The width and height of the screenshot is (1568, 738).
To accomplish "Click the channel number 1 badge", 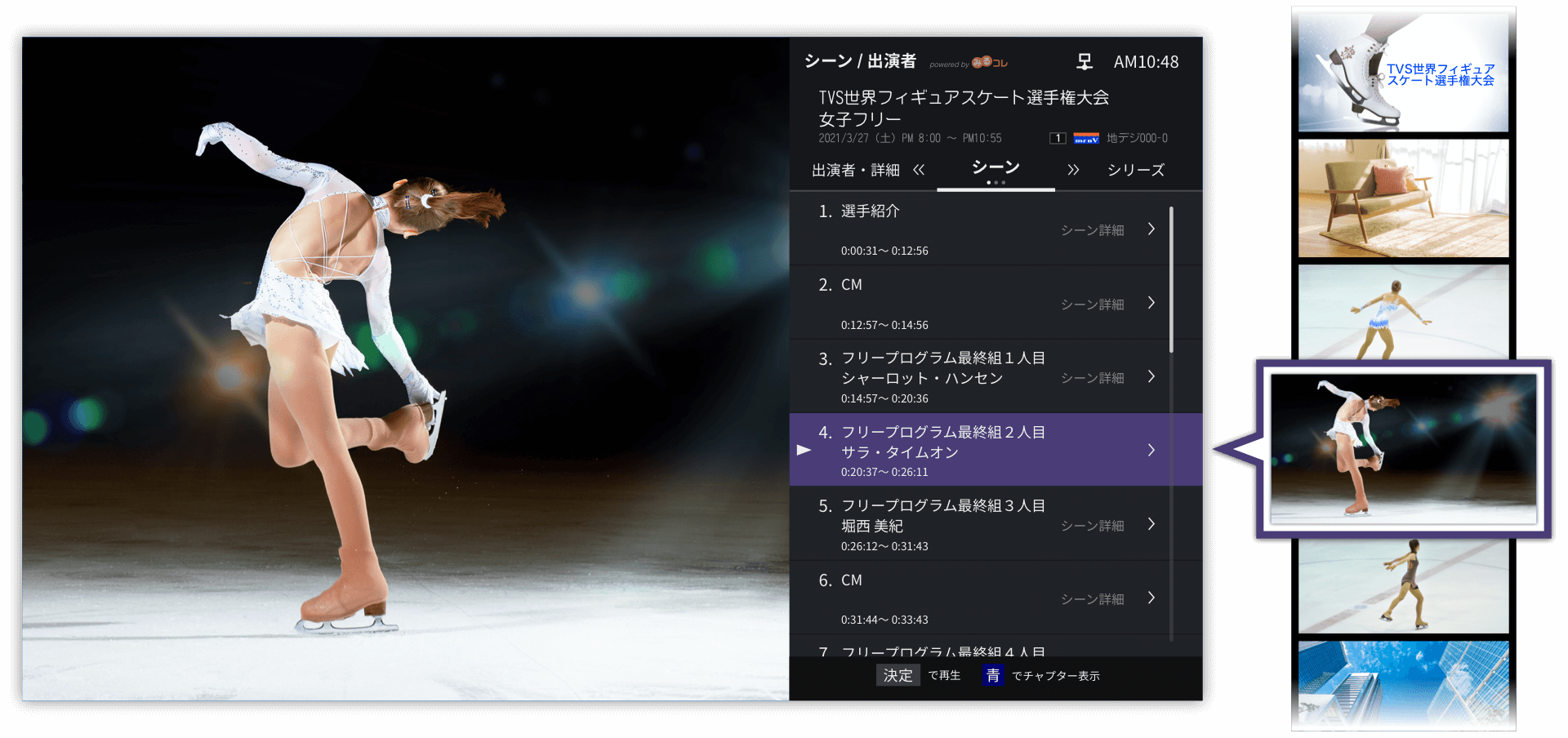I will point(1058,139).
